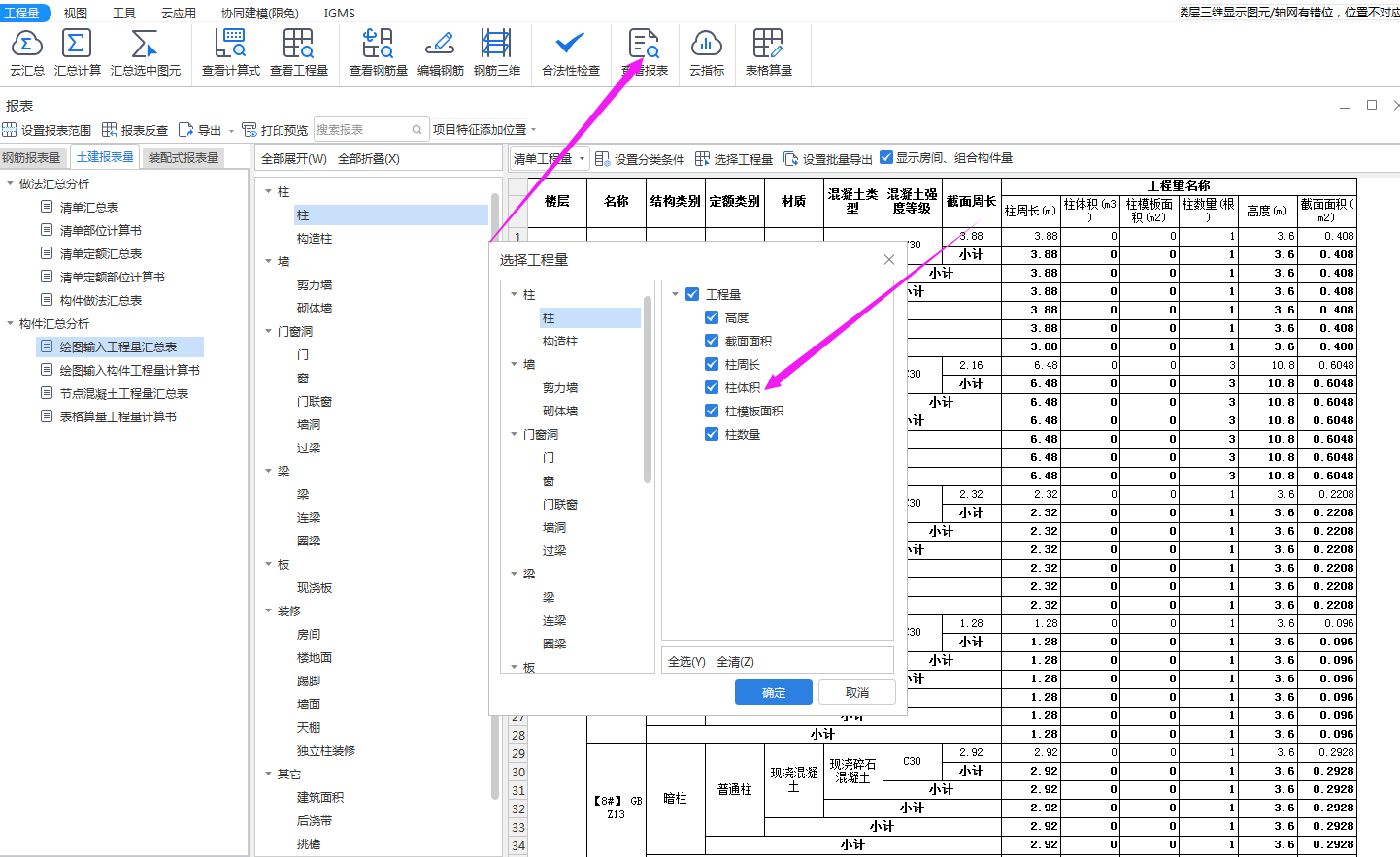The width and height of the screenshot is (1400, 857).
Task: Click the 打印预览 print preview icon
Action: coord(250,130)
